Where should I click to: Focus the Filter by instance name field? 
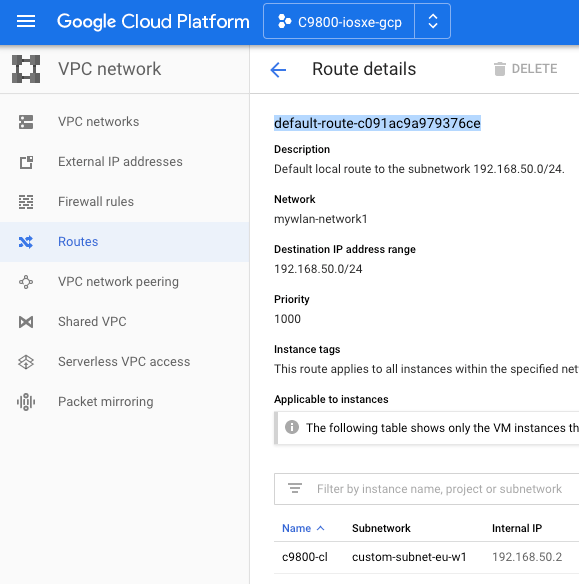pos(427,489)
